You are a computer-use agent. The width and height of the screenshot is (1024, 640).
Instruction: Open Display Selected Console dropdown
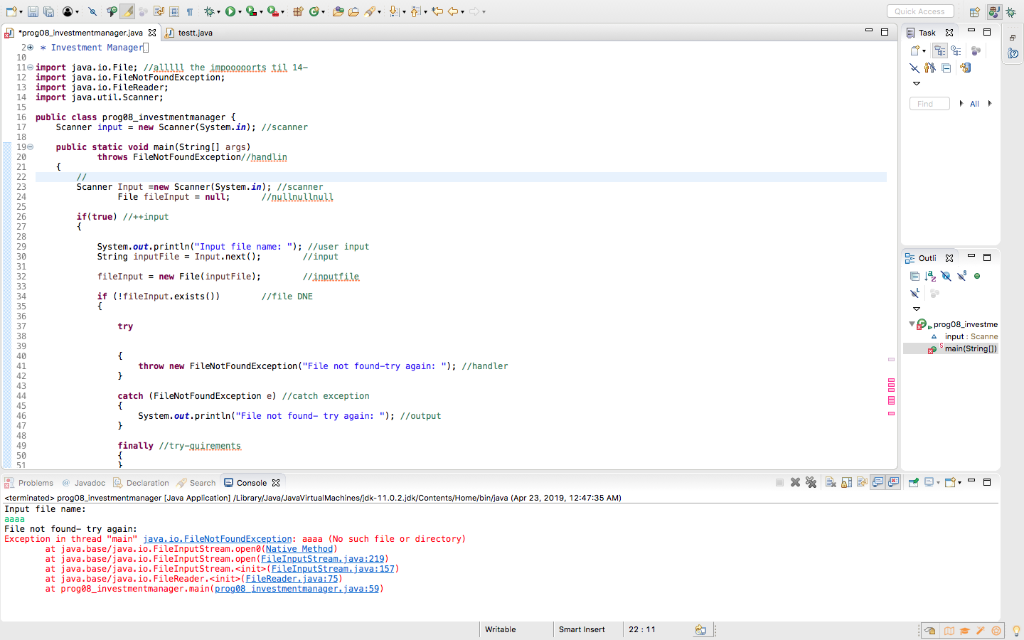pos(938,482)
